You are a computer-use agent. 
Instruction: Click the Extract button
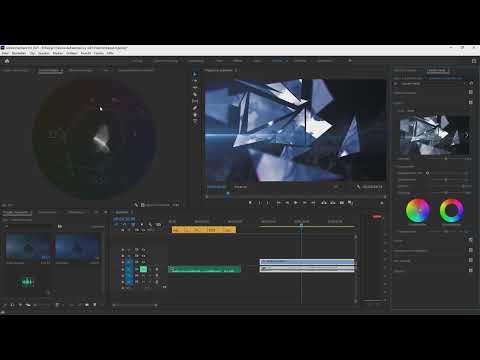click(333, 203)
